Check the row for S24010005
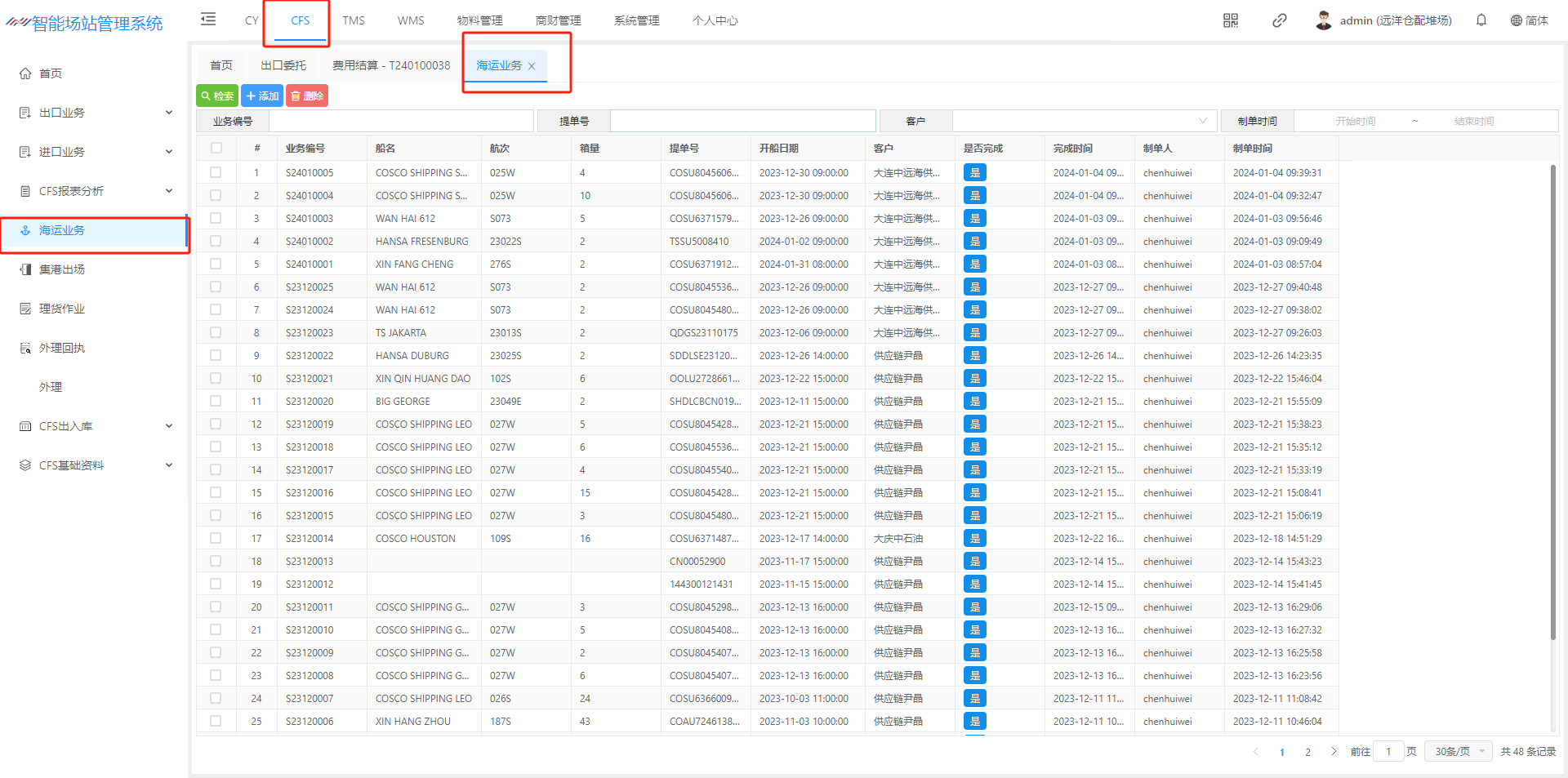 point(216,172)
